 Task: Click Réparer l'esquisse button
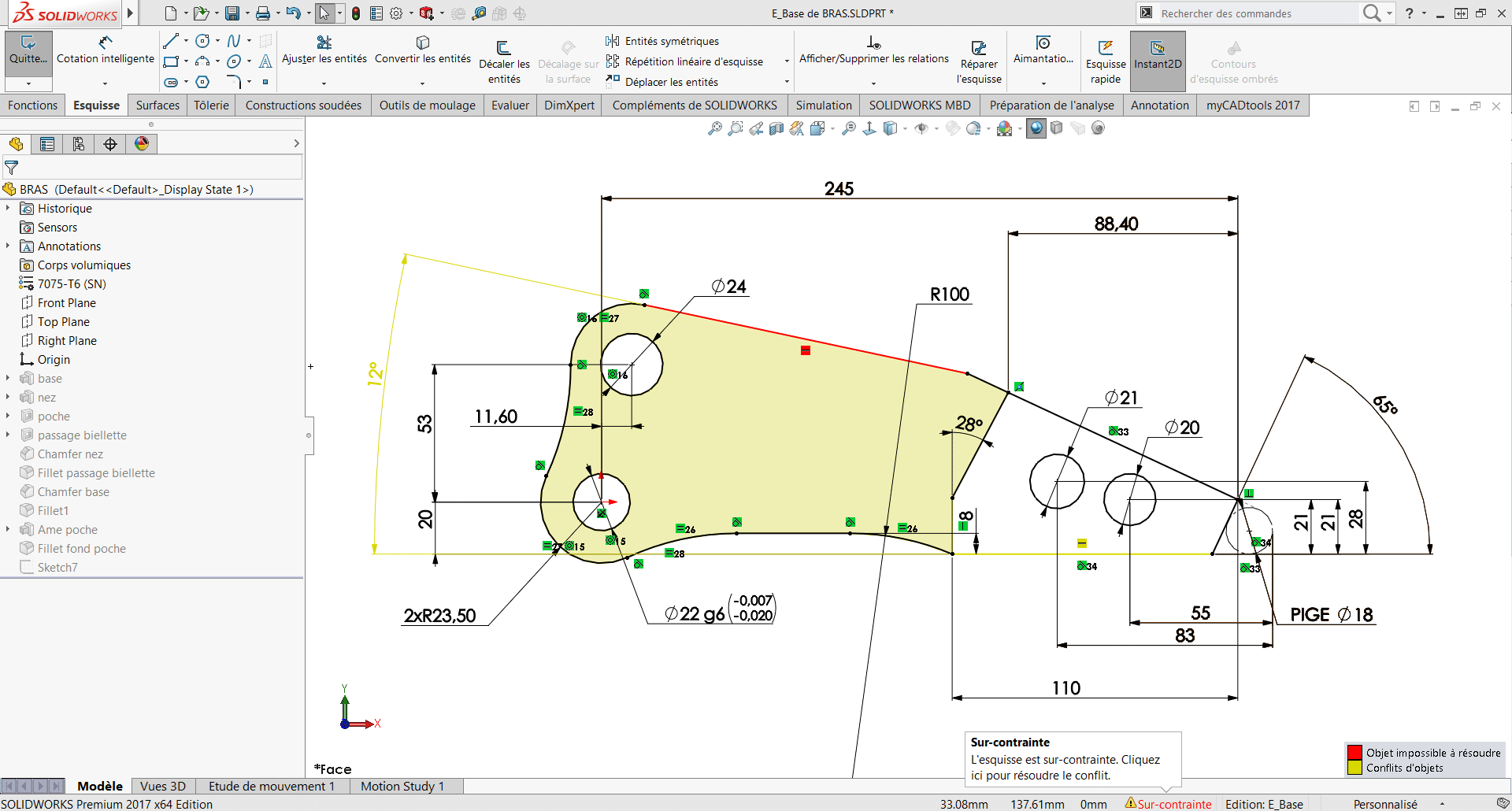click(979, 61)
